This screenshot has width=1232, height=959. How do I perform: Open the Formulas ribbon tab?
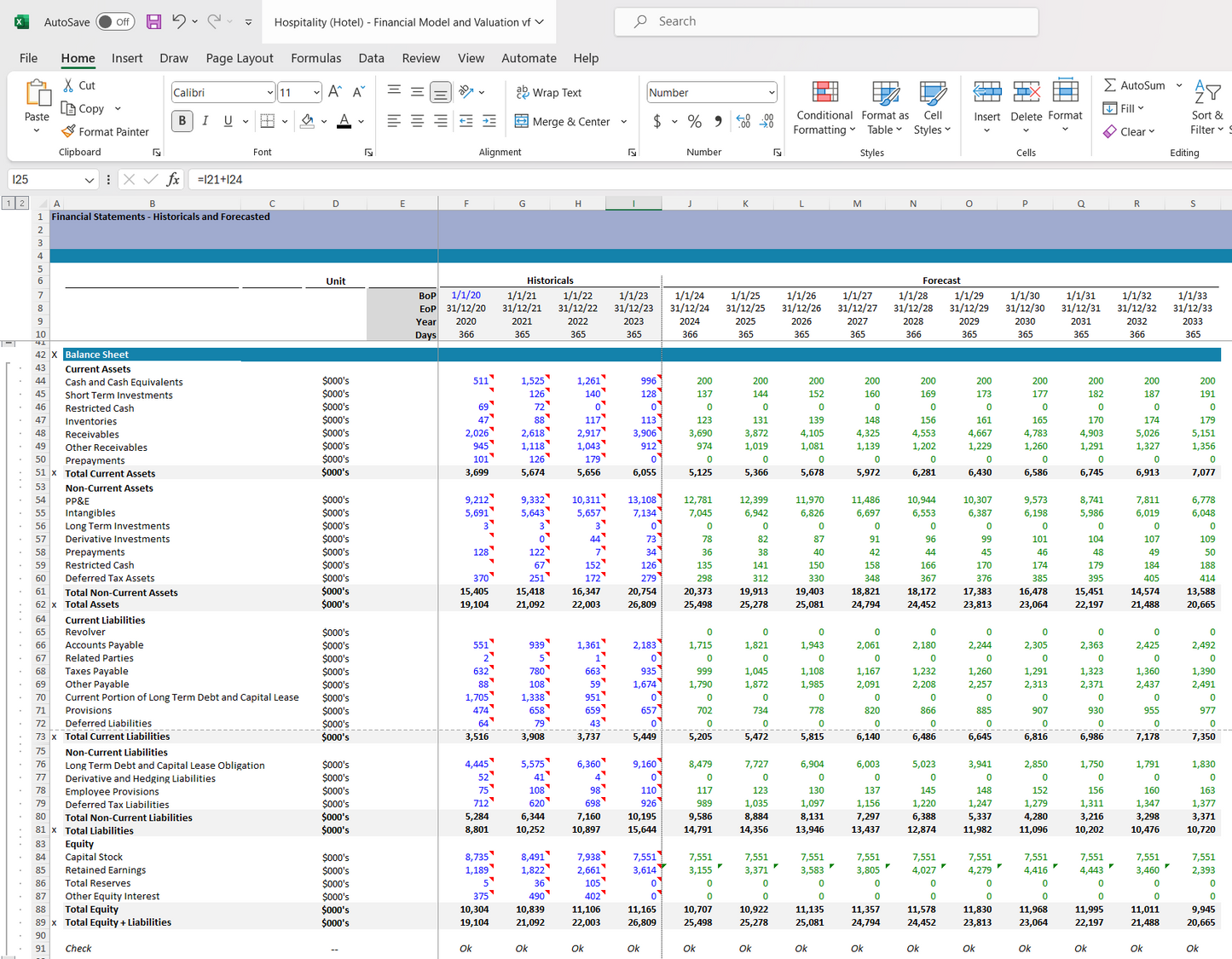click(x=315, y=58)
